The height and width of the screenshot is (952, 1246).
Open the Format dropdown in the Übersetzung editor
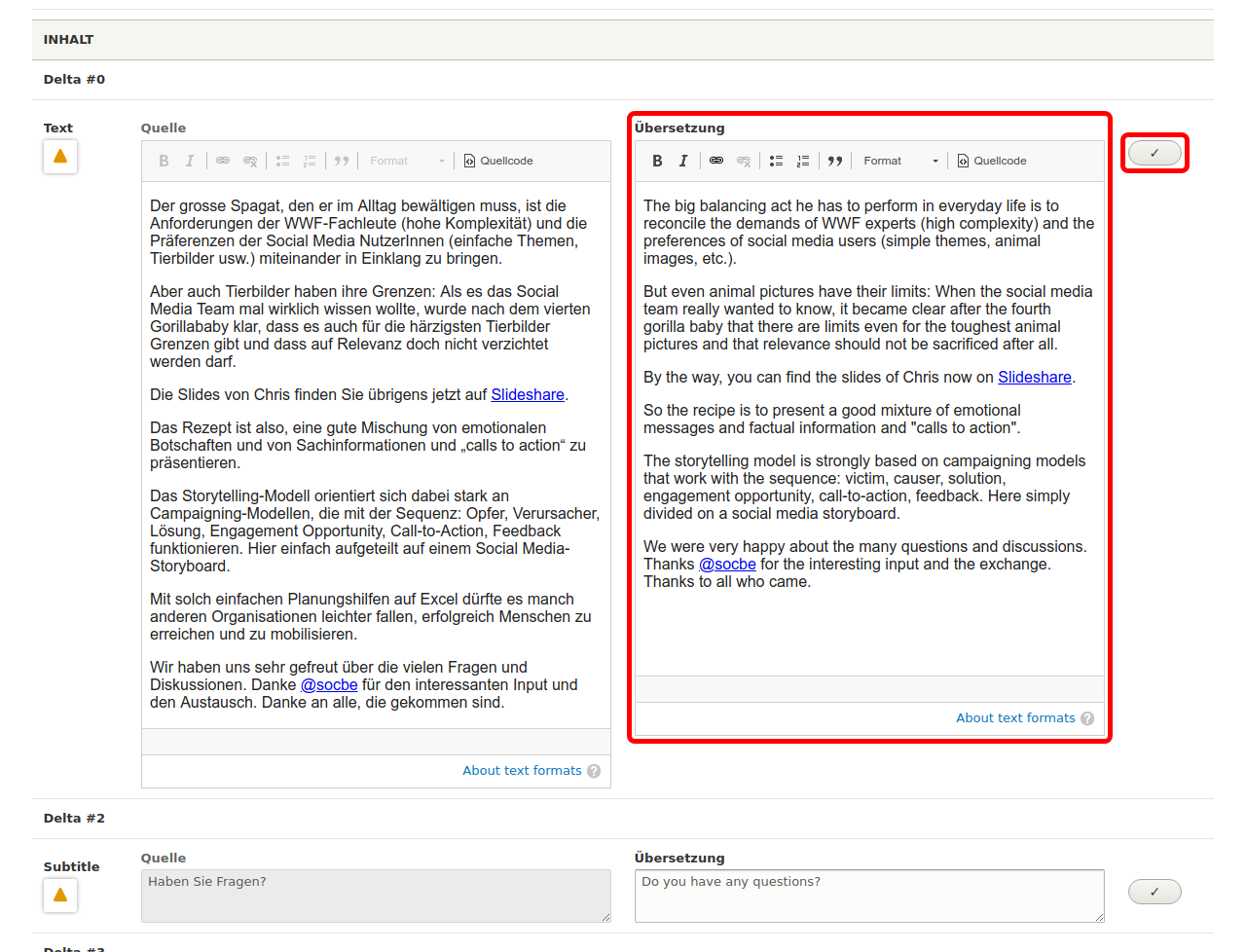[900, 161]
